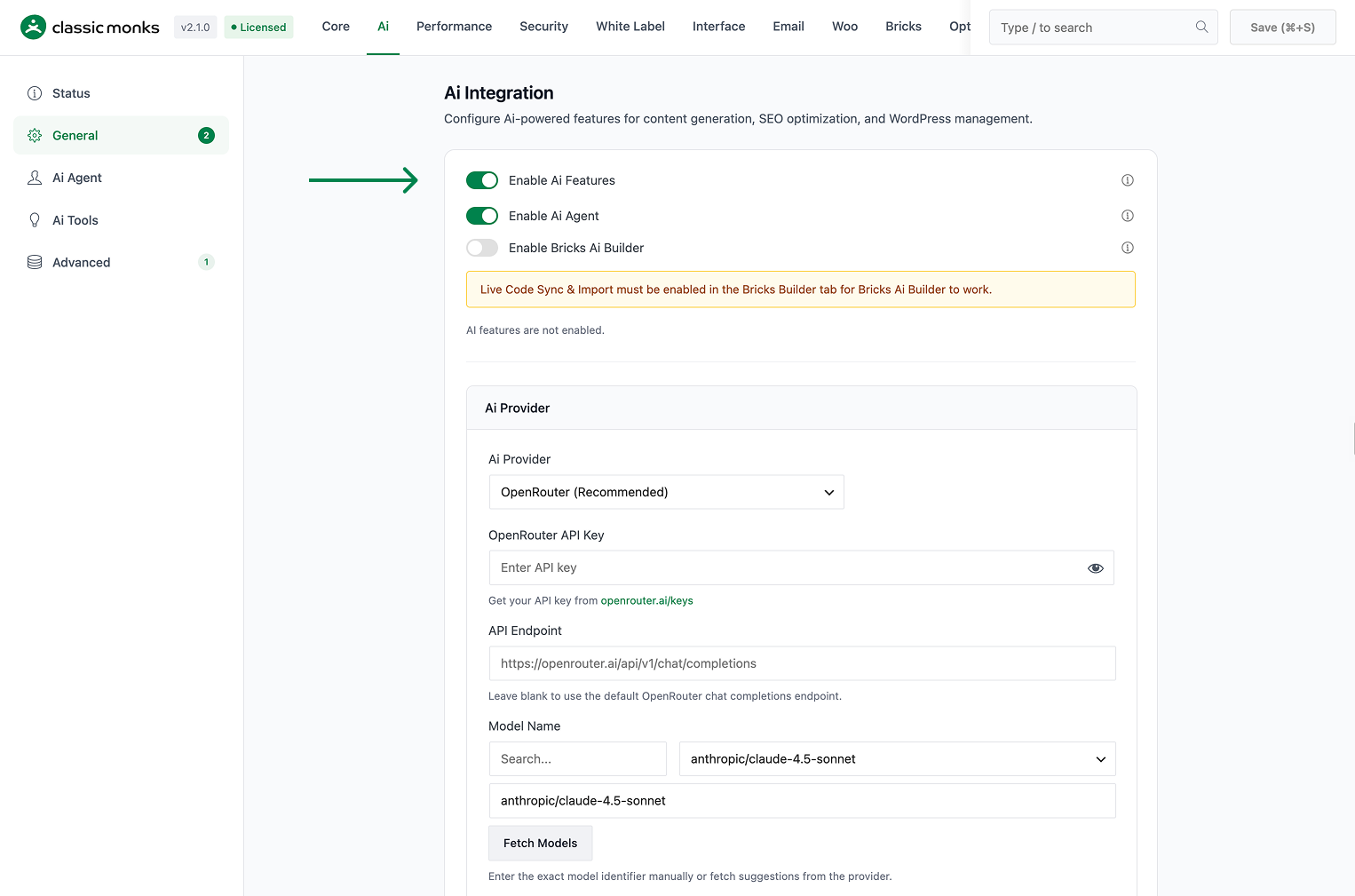The image size is (1355, 896).
Task: Click the Save (⌘+S) button
Action: pyautogui.click(x=1282, y=28)
